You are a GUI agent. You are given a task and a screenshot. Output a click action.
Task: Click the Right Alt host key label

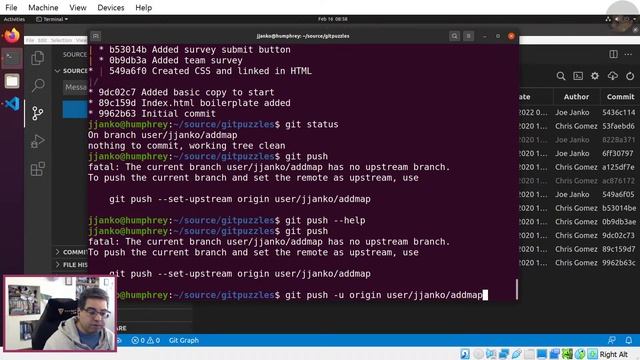click(613, 354)
